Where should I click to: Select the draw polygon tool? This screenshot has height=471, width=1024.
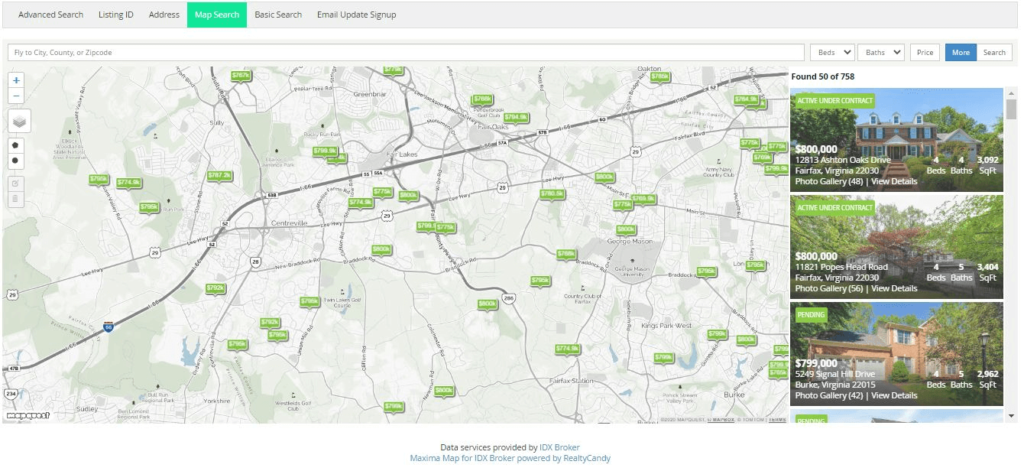(x=16, y=144)
